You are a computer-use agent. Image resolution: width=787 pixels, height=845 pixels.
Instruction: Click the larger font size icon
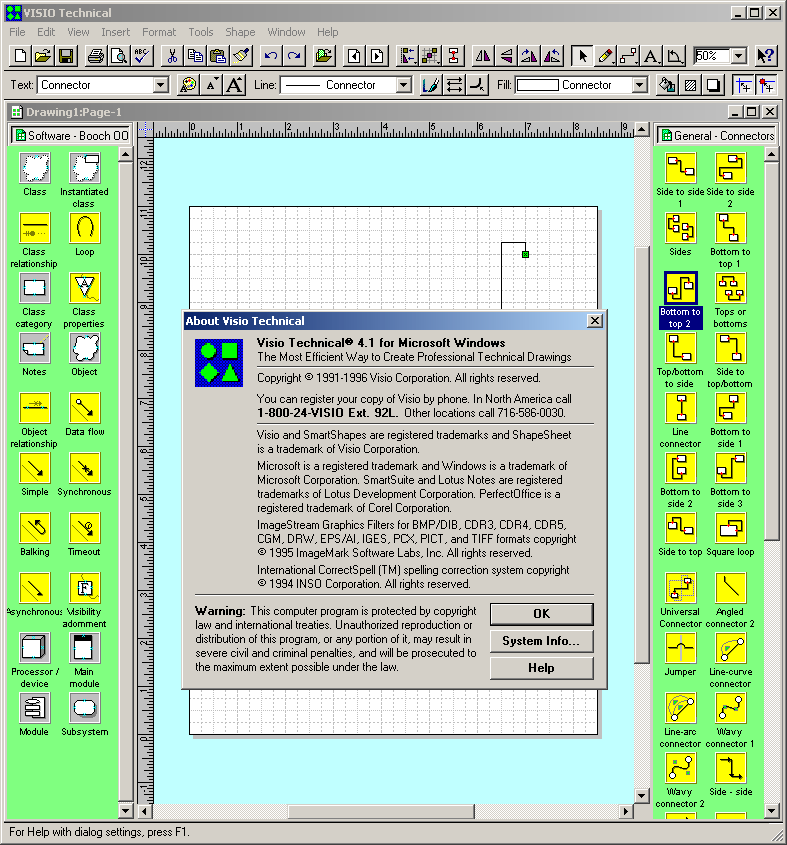(x=234, y=85)
